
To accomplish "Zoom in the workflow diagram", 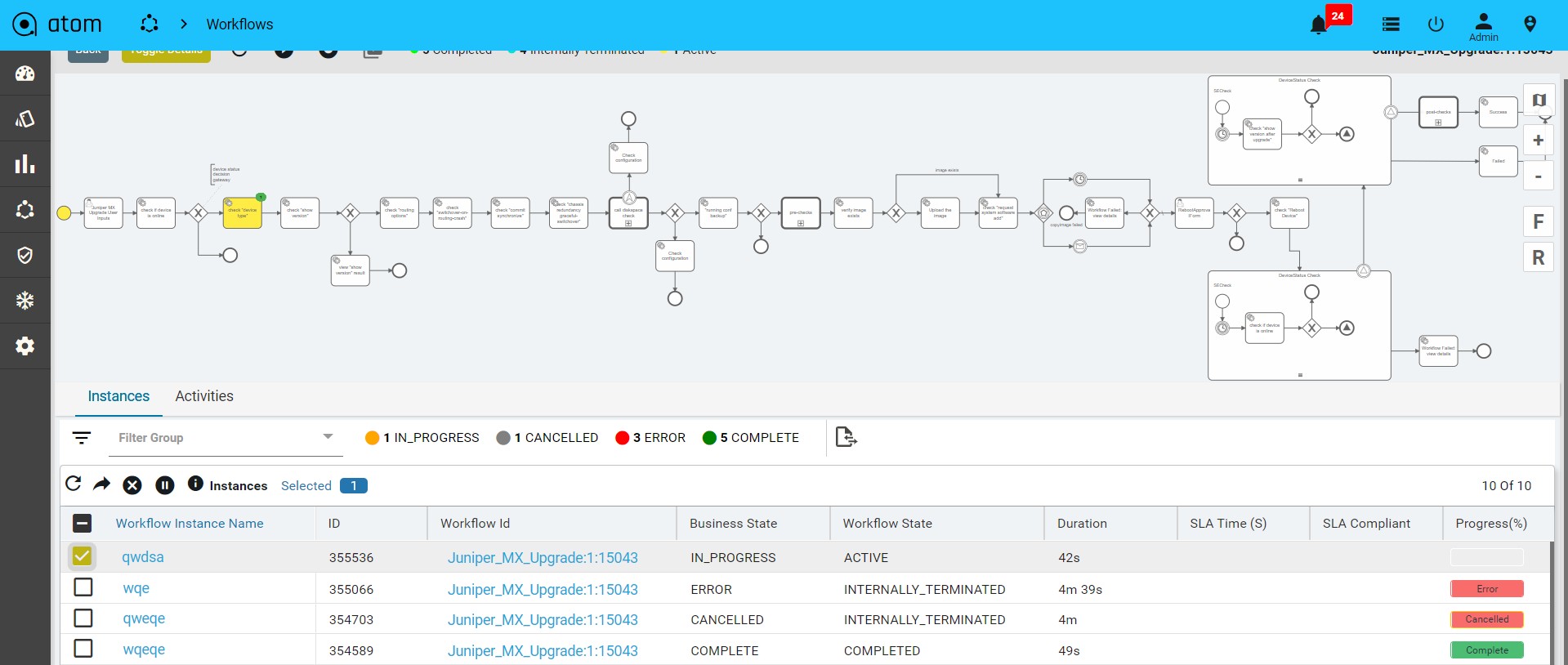I will [1539, 140].
